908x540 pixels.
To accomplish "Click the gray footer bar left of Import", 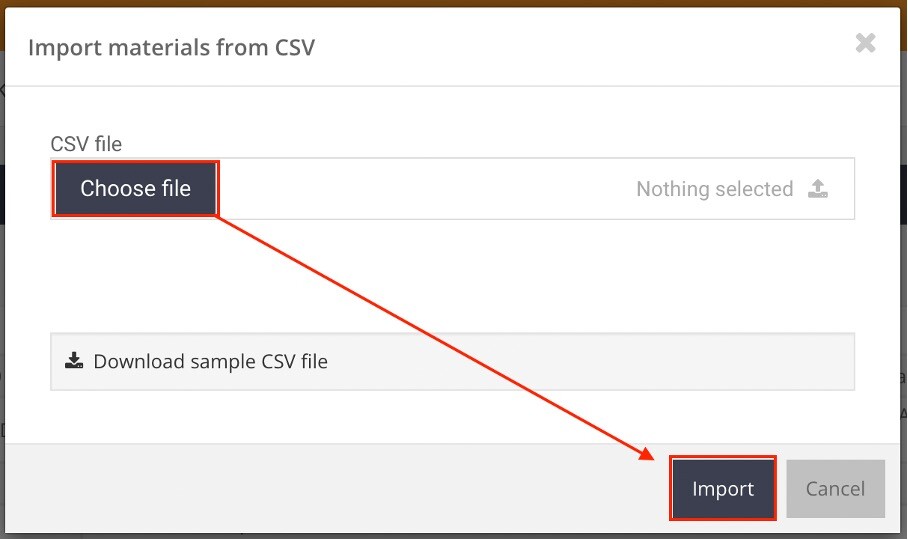I will (336, 488).
